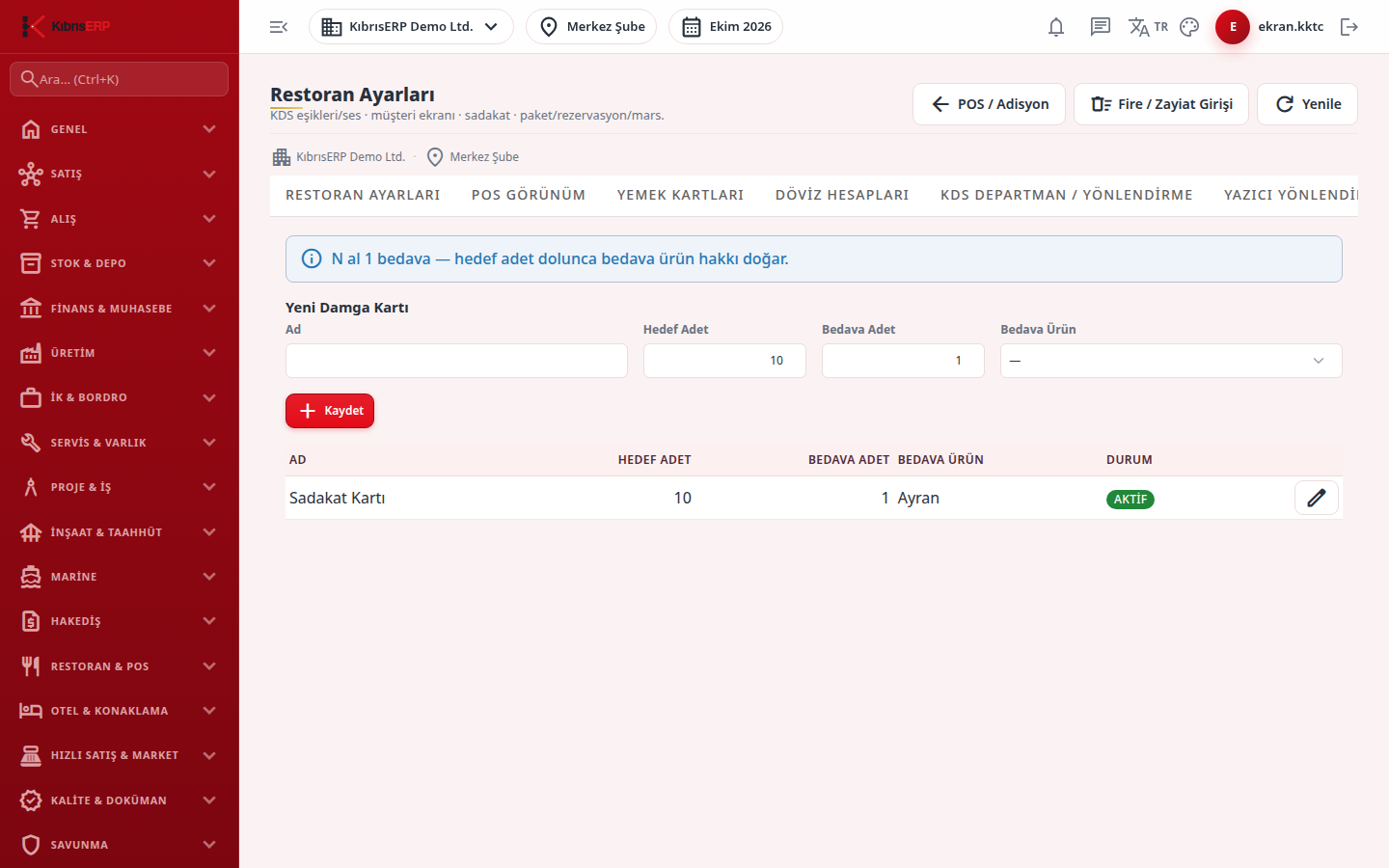Open Restoran & POS cutlery icon
Viewport: 1389px width, 868px height.
pyautogui.click(x=31, y=666)
